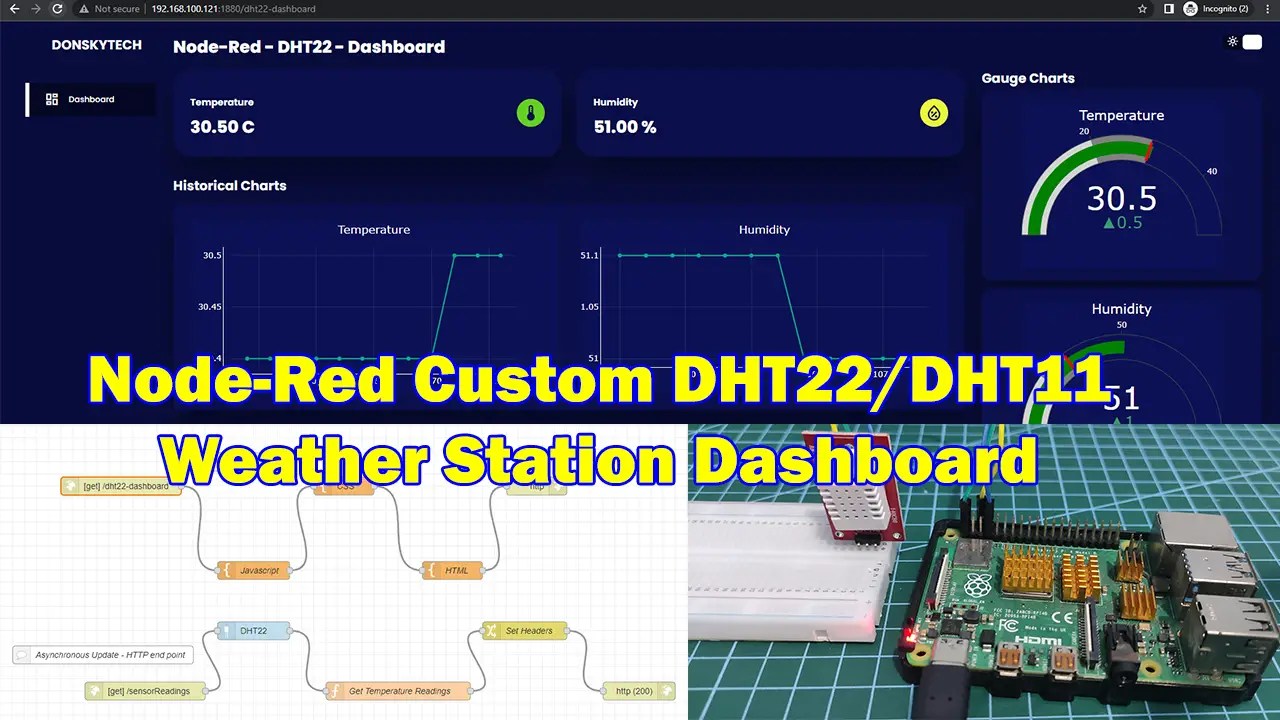1280x720 pixels.
Task: Open the Dashboard entry in the side menu
Action: [x=91, y=99]
